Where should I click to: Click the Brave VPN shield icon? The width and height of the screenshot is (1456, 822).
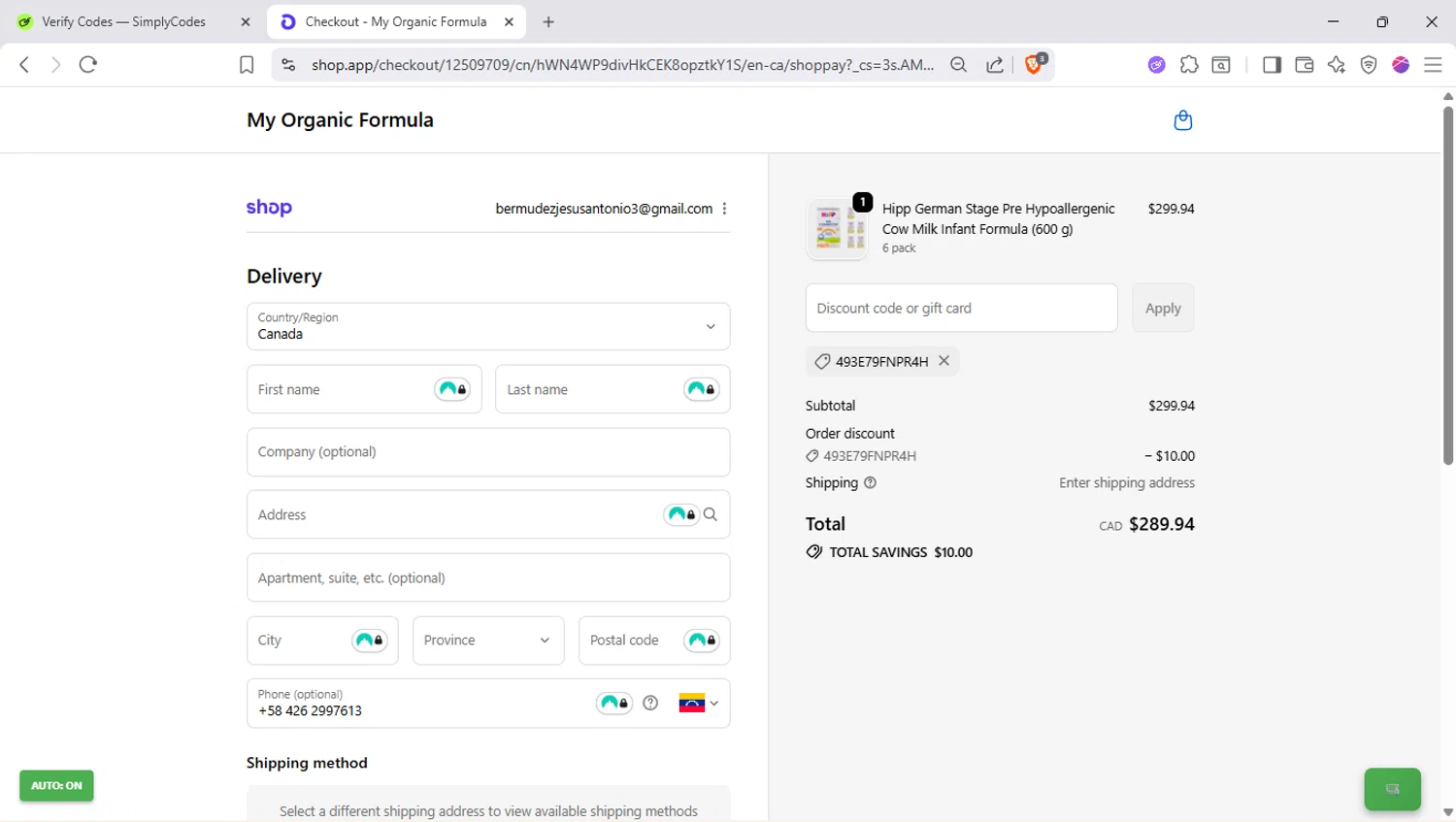click(x=1369, y=65)
